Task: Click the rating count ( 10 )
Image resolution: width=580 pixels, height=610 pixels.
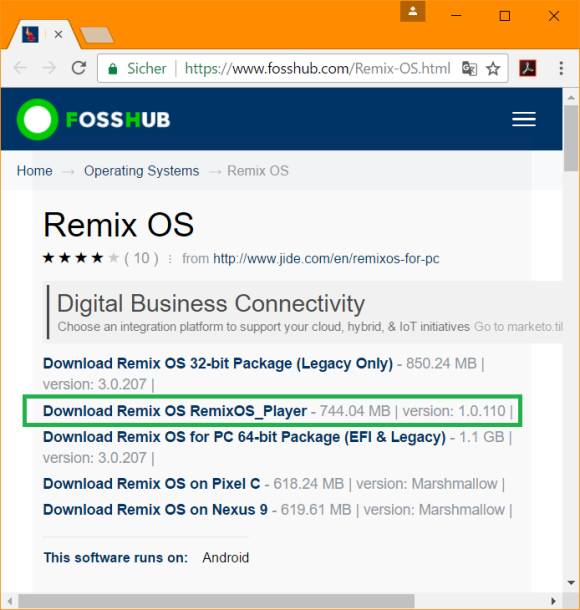Action: (141, 258)
